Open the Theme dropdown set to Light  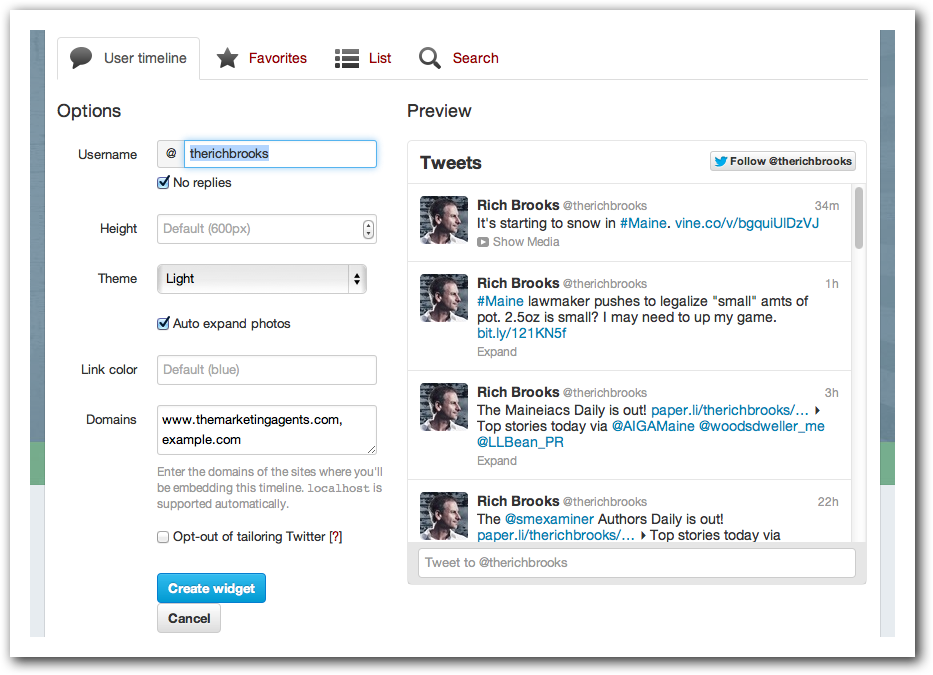262,279
